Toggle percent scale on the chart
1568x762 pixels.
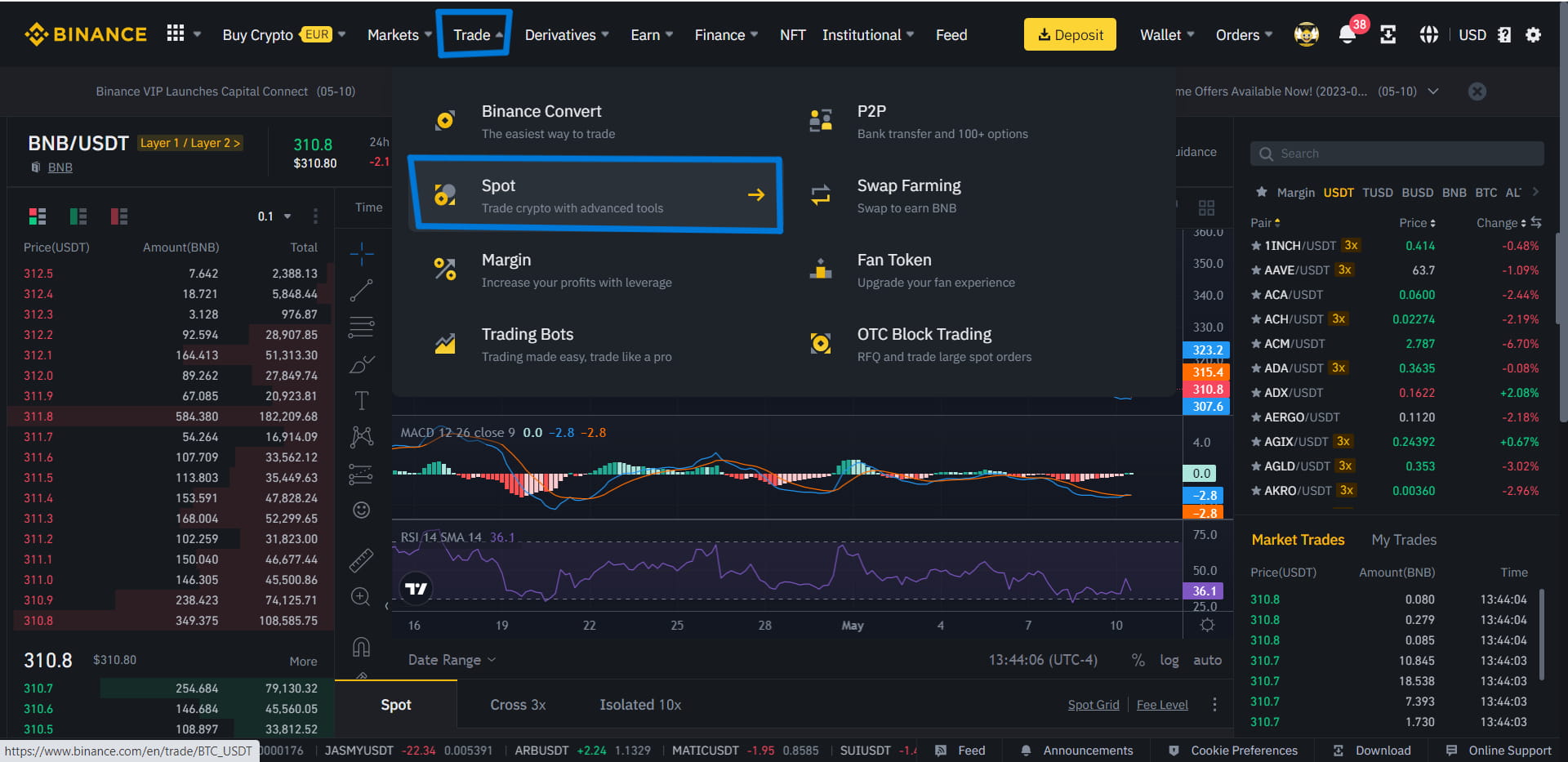1138,660
